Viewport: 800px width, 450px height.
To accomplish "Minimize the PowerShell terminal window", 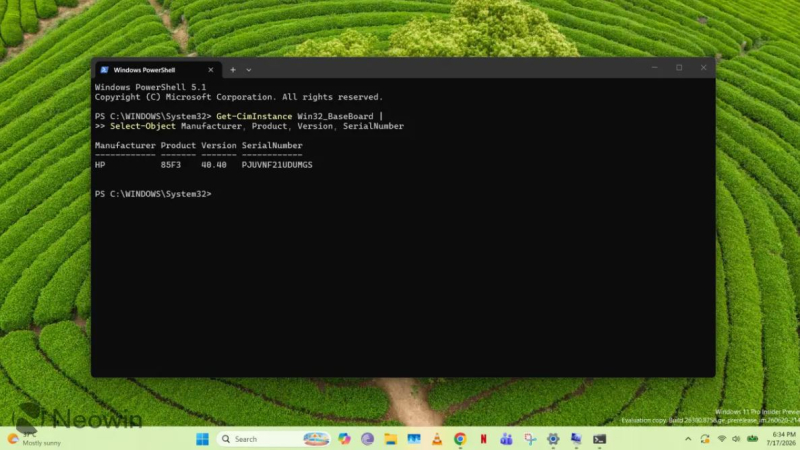I will pos(655,67).
